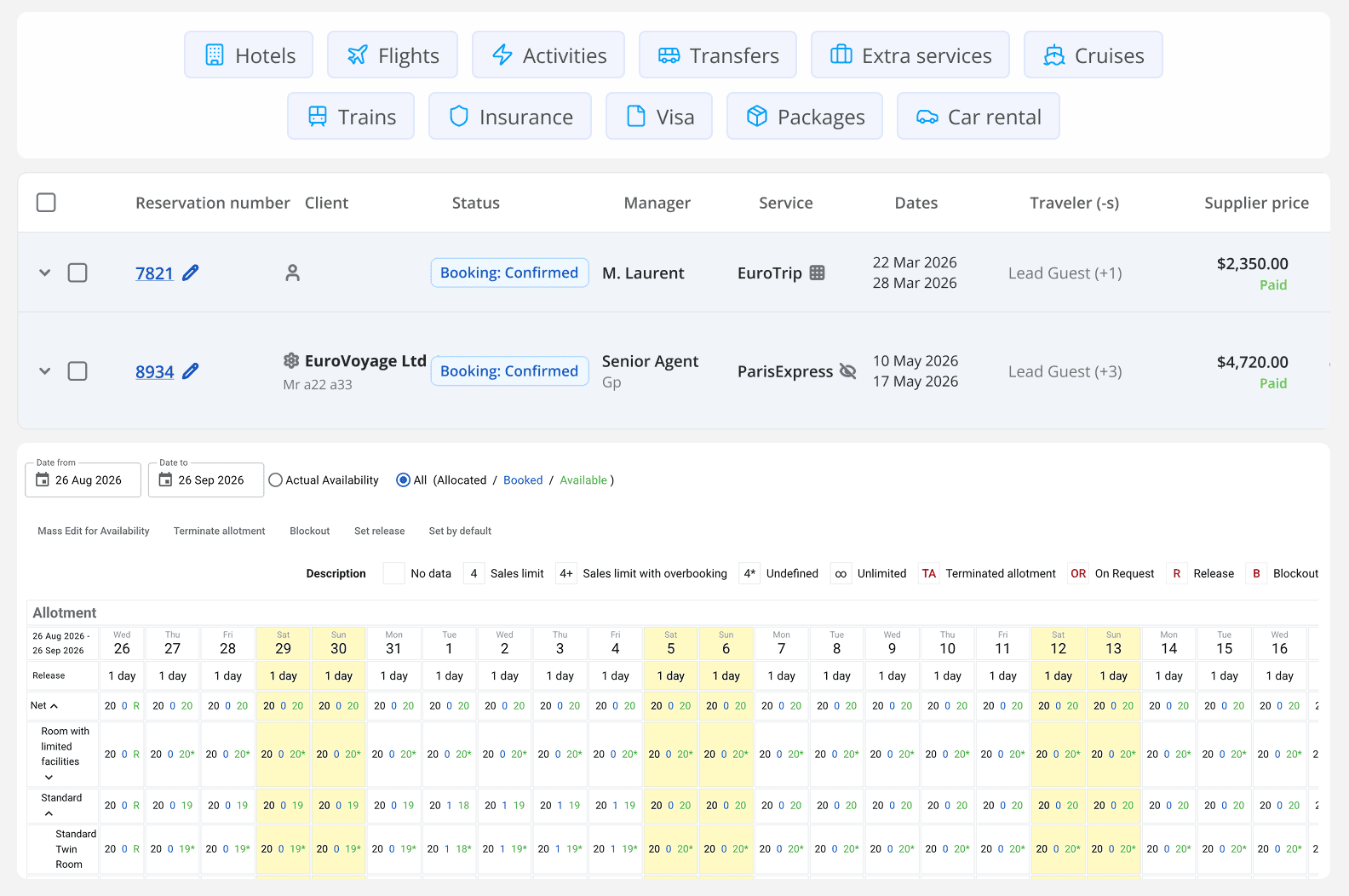Screen dimensions: 1349x896
Task: Go to the Visa tab
Action: click(659, 117)
